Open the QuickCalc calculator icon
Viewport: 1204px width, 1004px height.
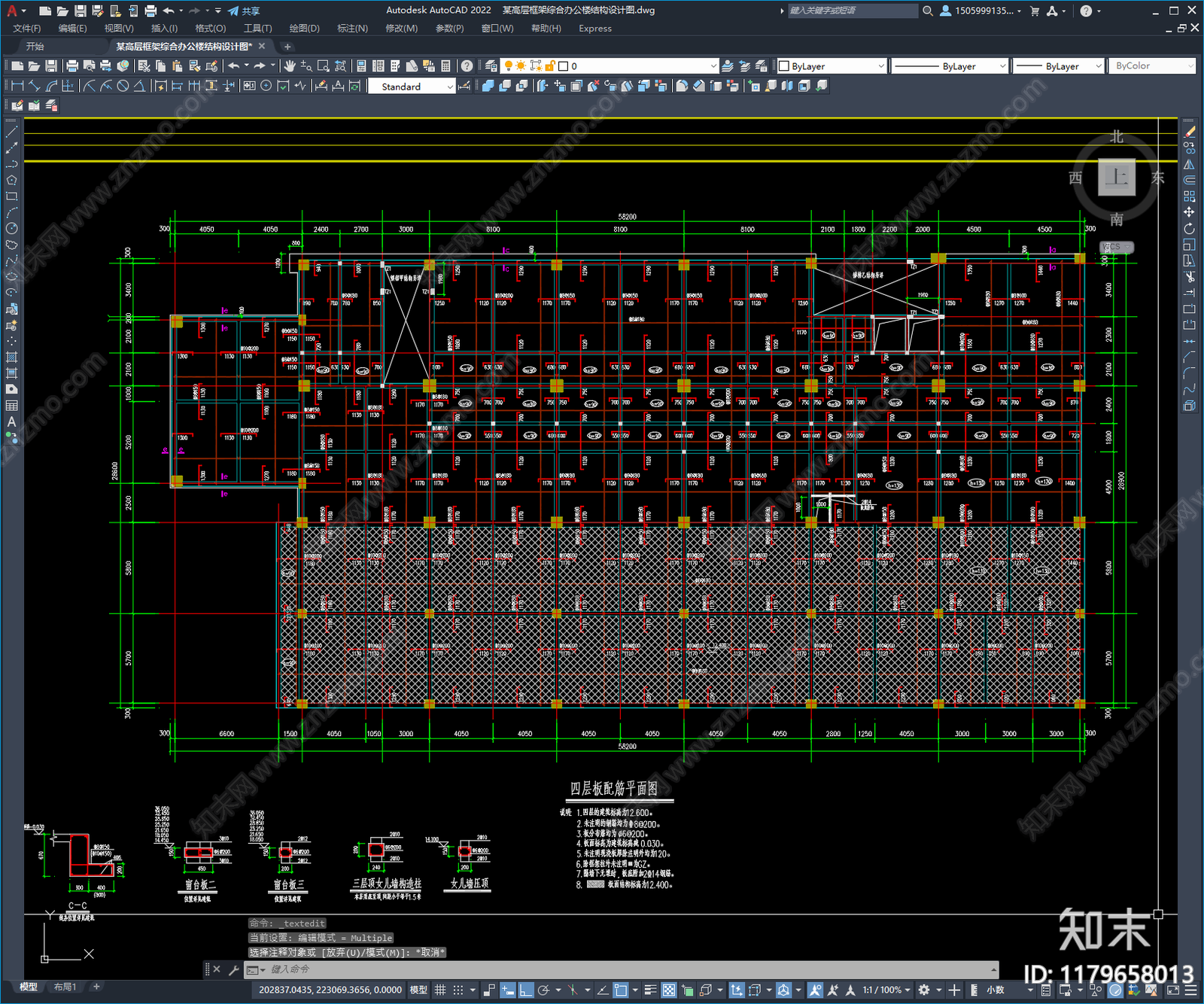pos(445,66)
